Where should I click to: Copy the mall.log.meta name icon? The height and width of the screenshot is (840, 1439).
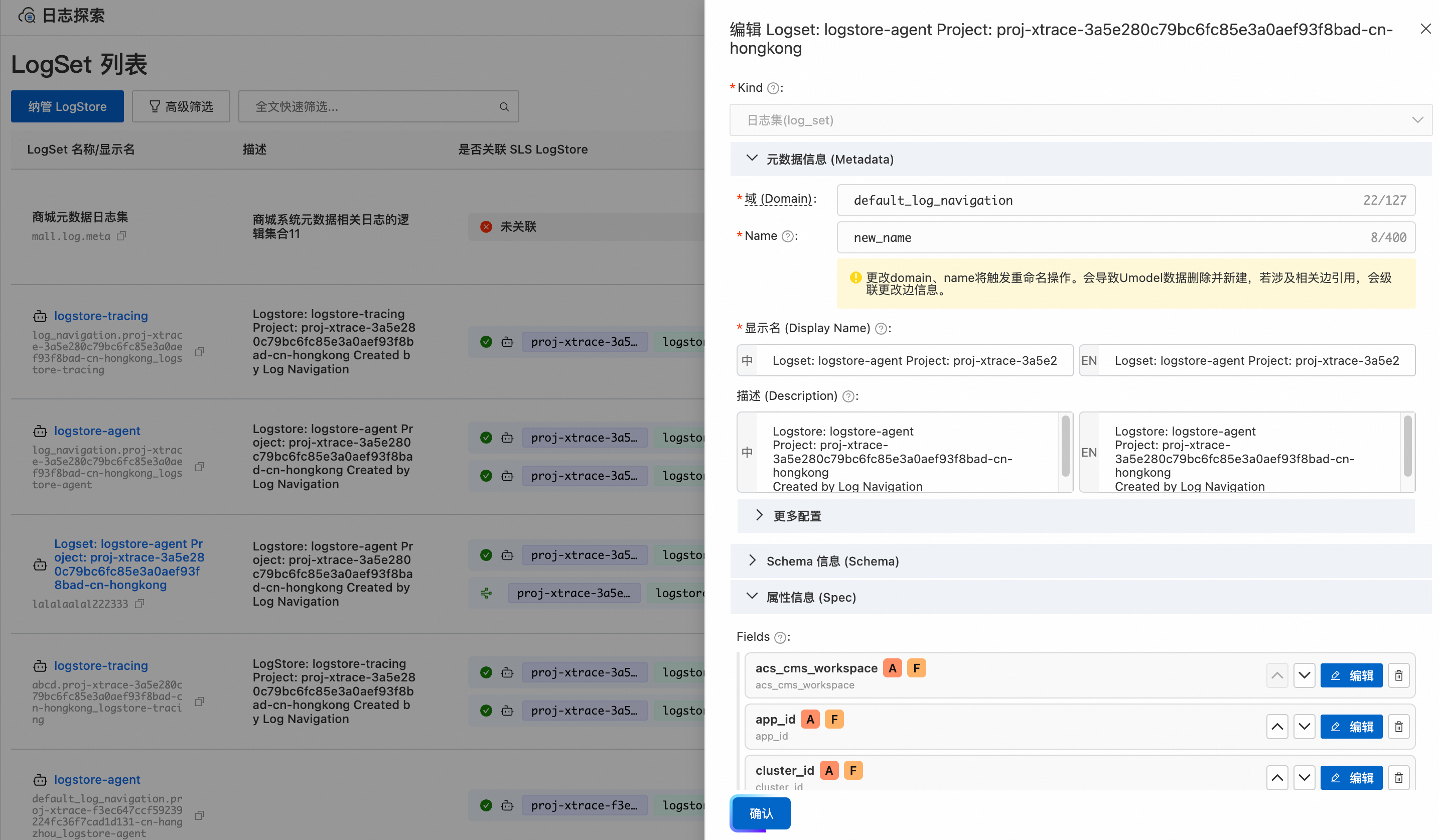point(121,236)
